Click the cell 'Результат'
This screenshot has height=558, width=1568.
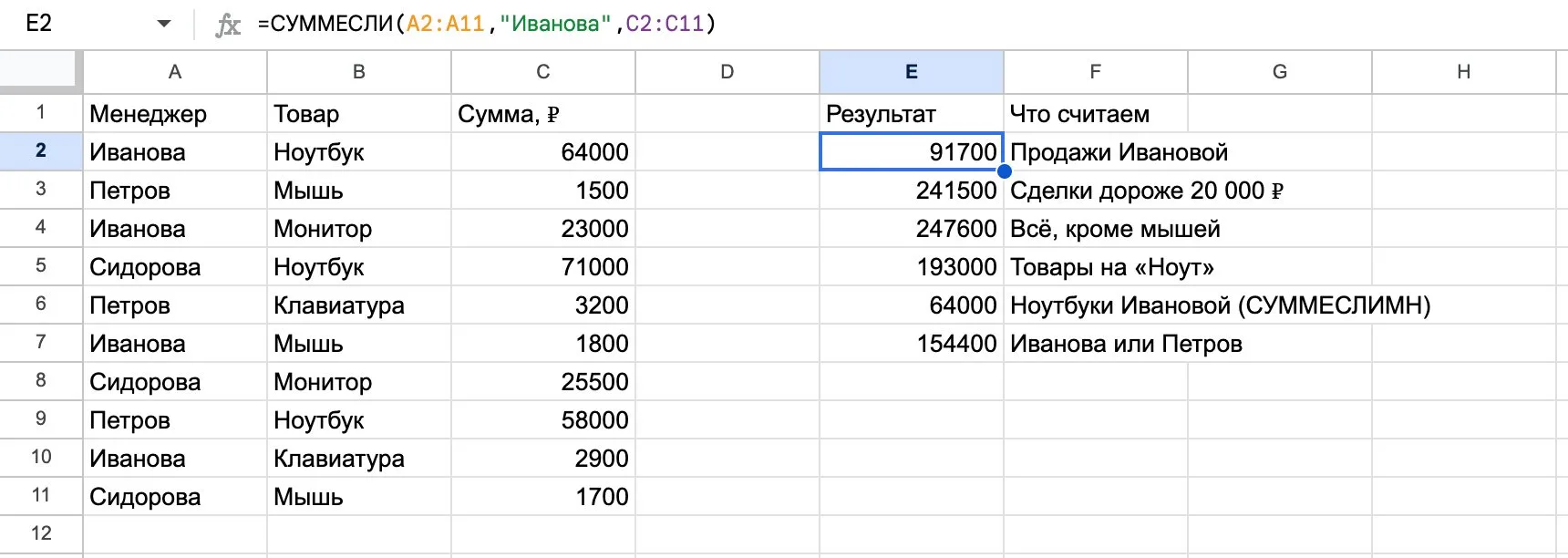point(912,114)
